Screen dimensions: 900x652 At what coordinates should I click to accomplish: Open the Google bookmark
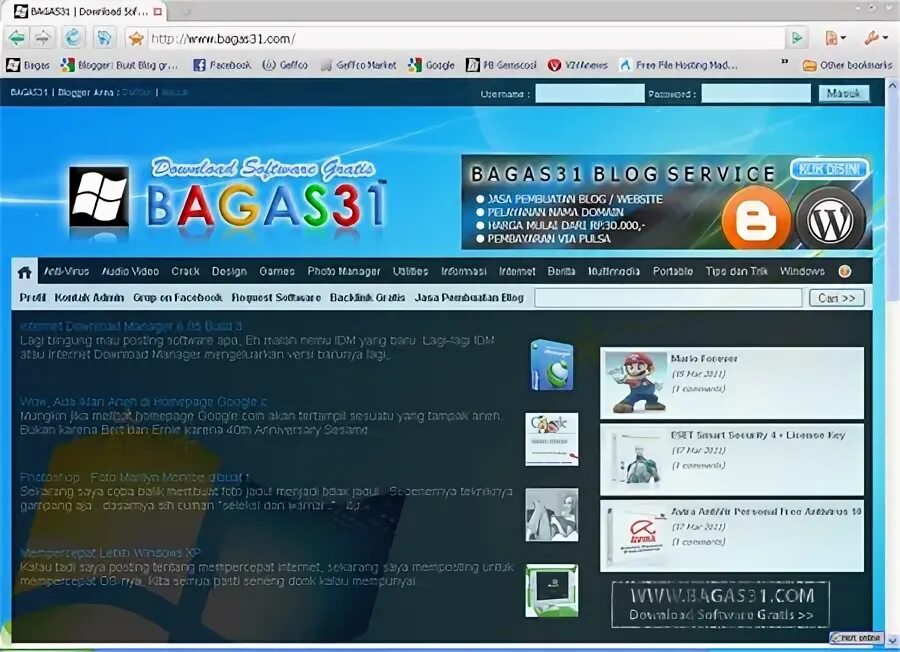coord(431,65)
